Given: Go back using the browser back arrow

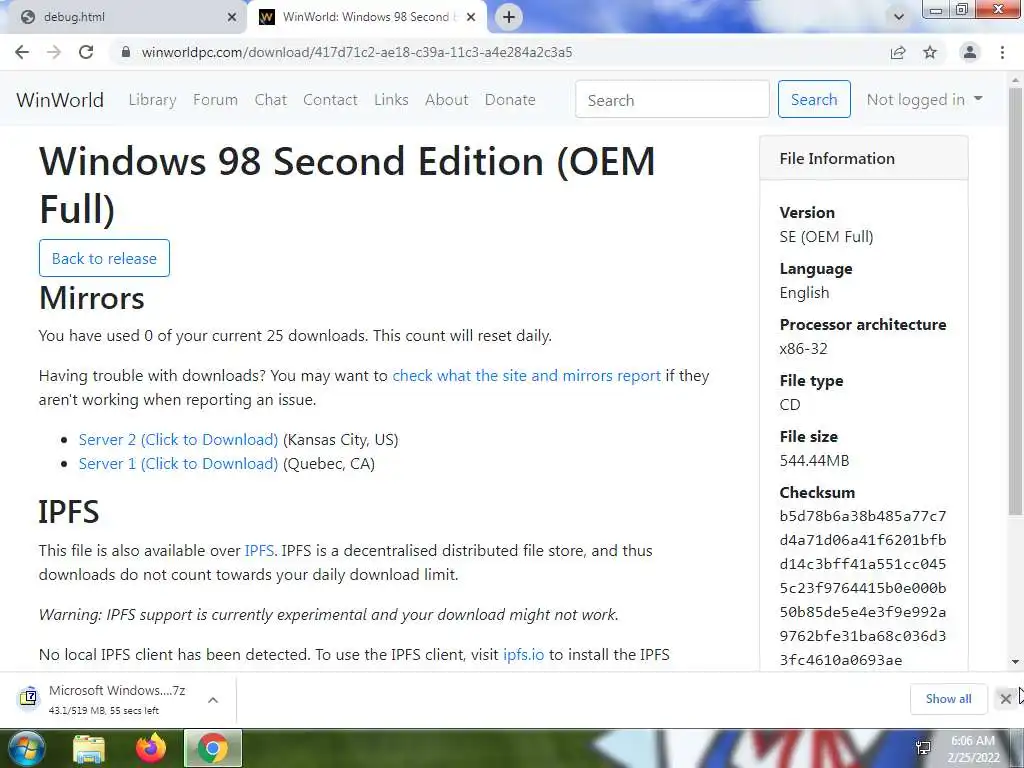Looking at the screenshot, I should tap(22, 52).
